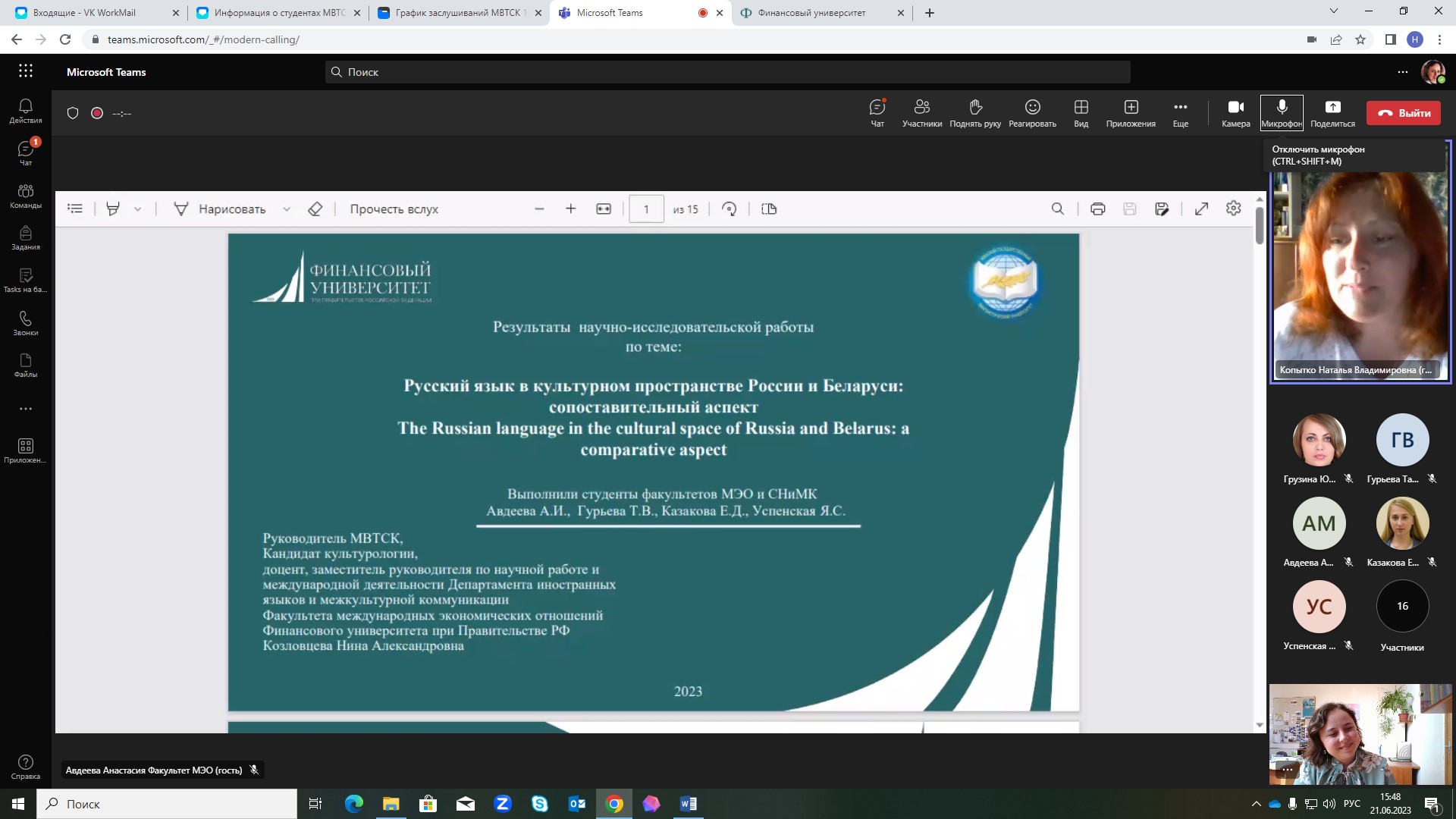The image size is (1456, 819).
Task: Expand the highlighter options dropdown
Action: (137, 209)
